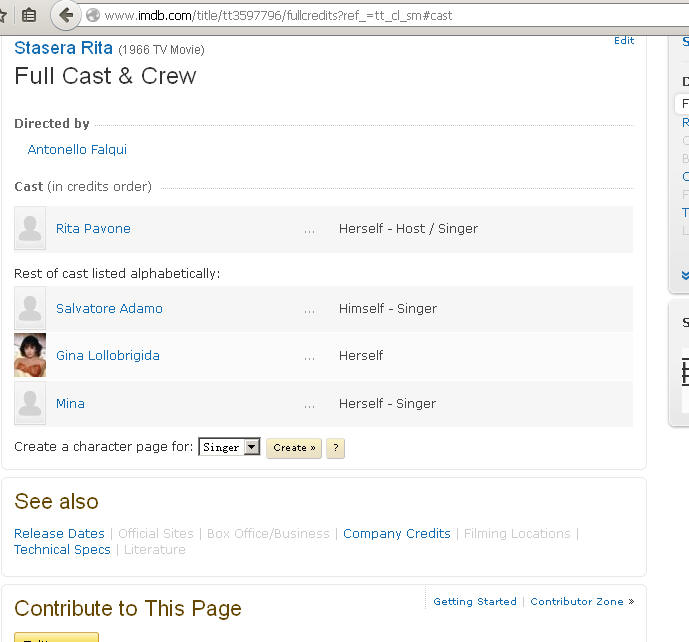The image size is (689, 642).
Task: Click the globe site identity icon
Action: tap(93, 15)
